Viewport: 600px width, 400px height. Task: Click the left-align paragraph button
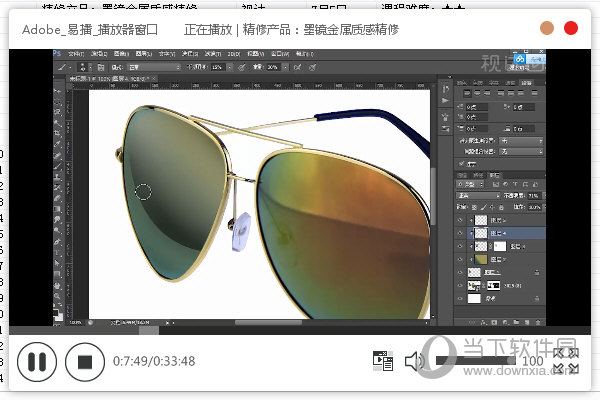coord(467,93)
